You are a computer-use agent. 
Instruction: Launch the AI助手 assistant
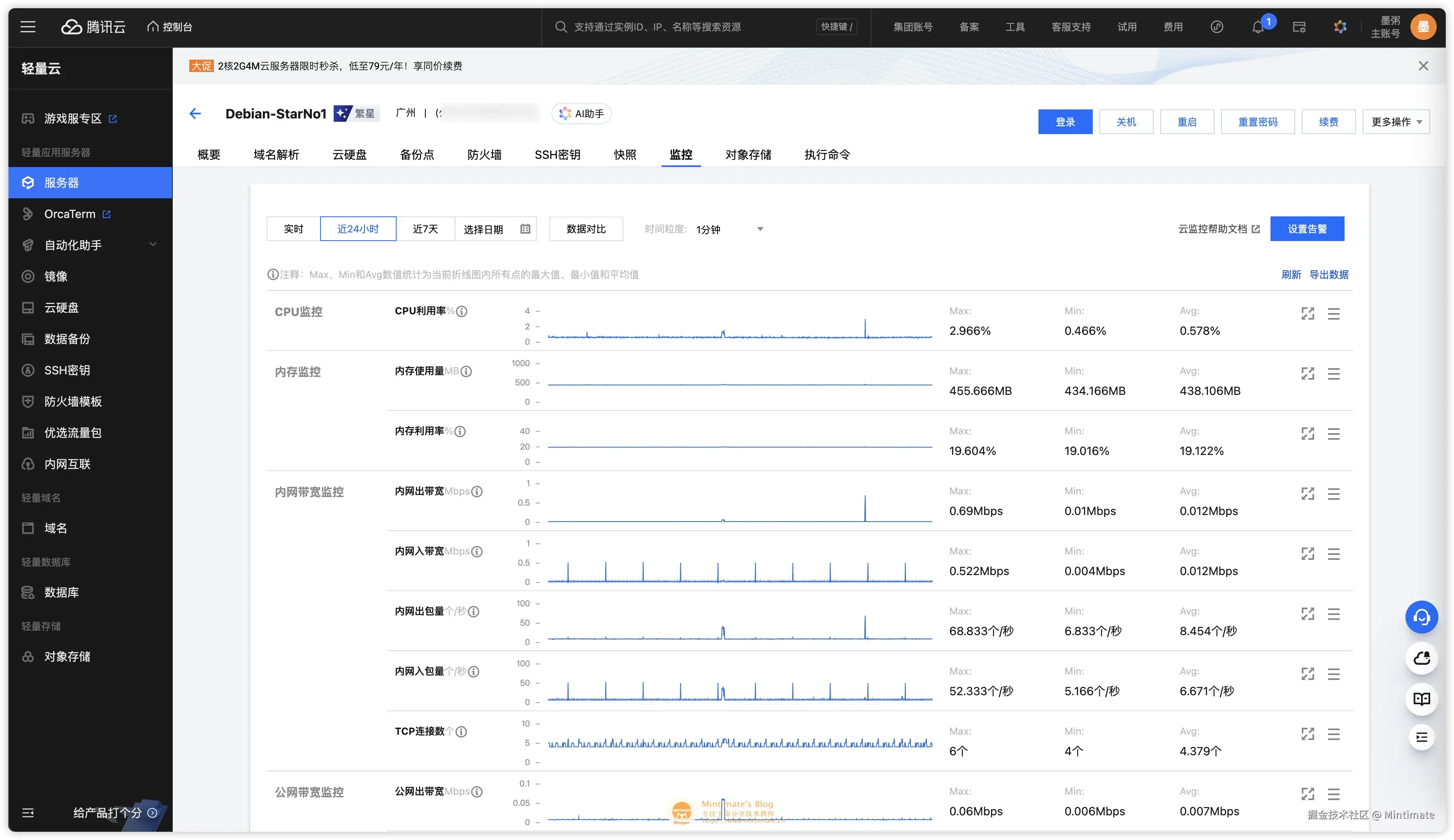[581, 113]
